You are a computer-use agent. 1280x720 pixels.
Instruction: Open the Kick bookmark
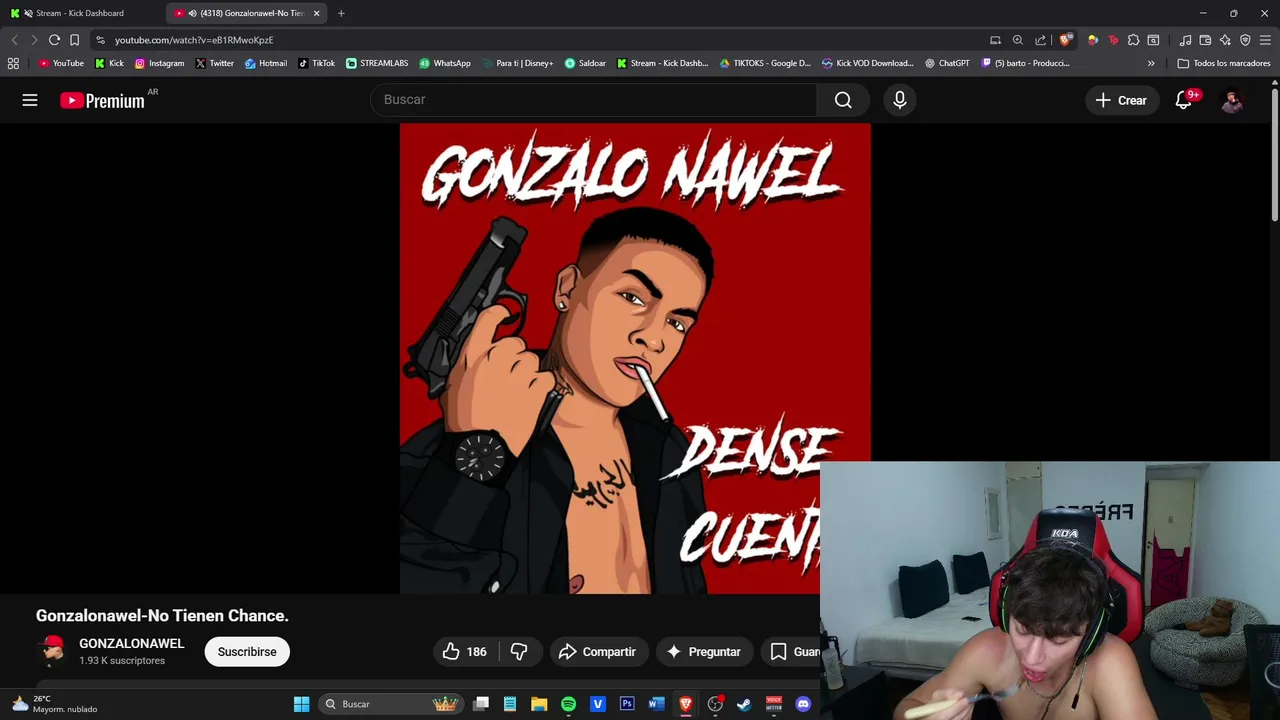(109, 63)
